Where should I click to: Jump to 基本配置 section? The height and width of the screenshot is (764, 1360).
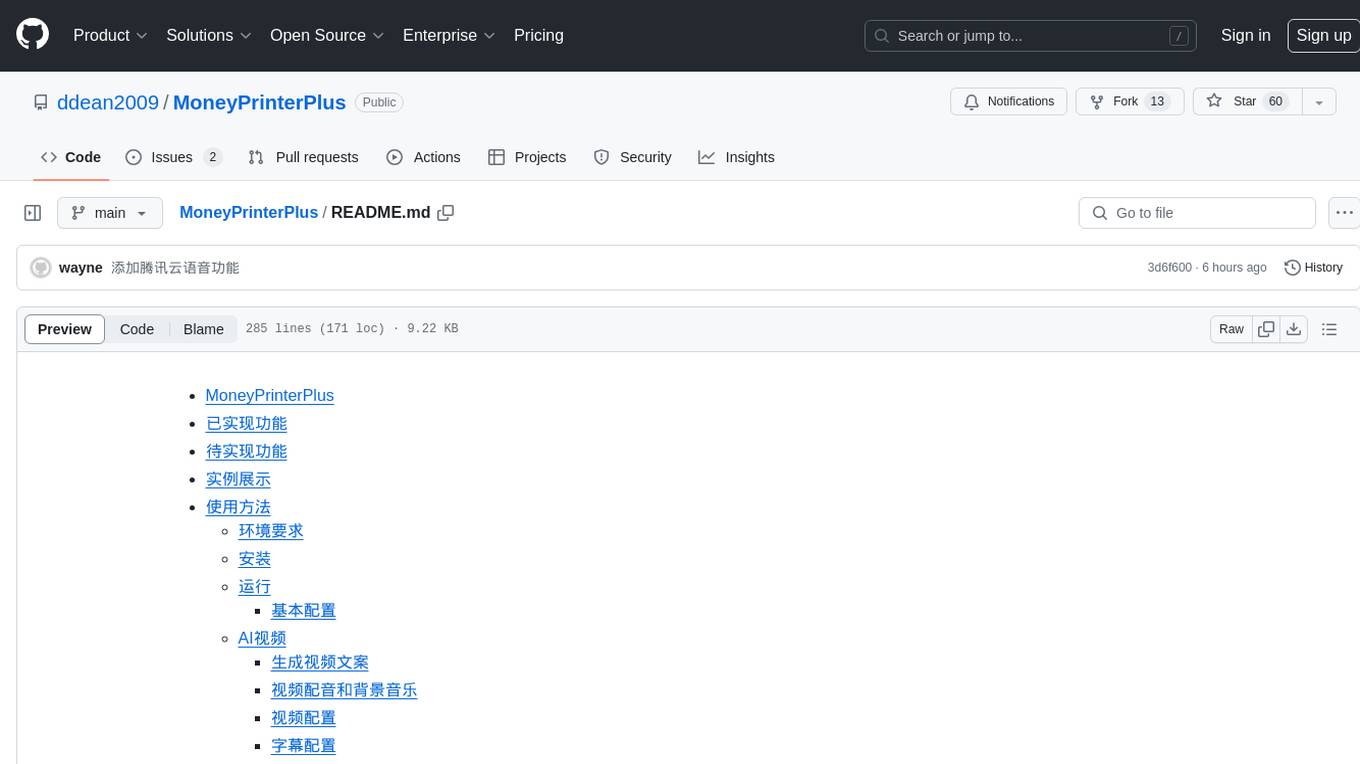[303, 611]
